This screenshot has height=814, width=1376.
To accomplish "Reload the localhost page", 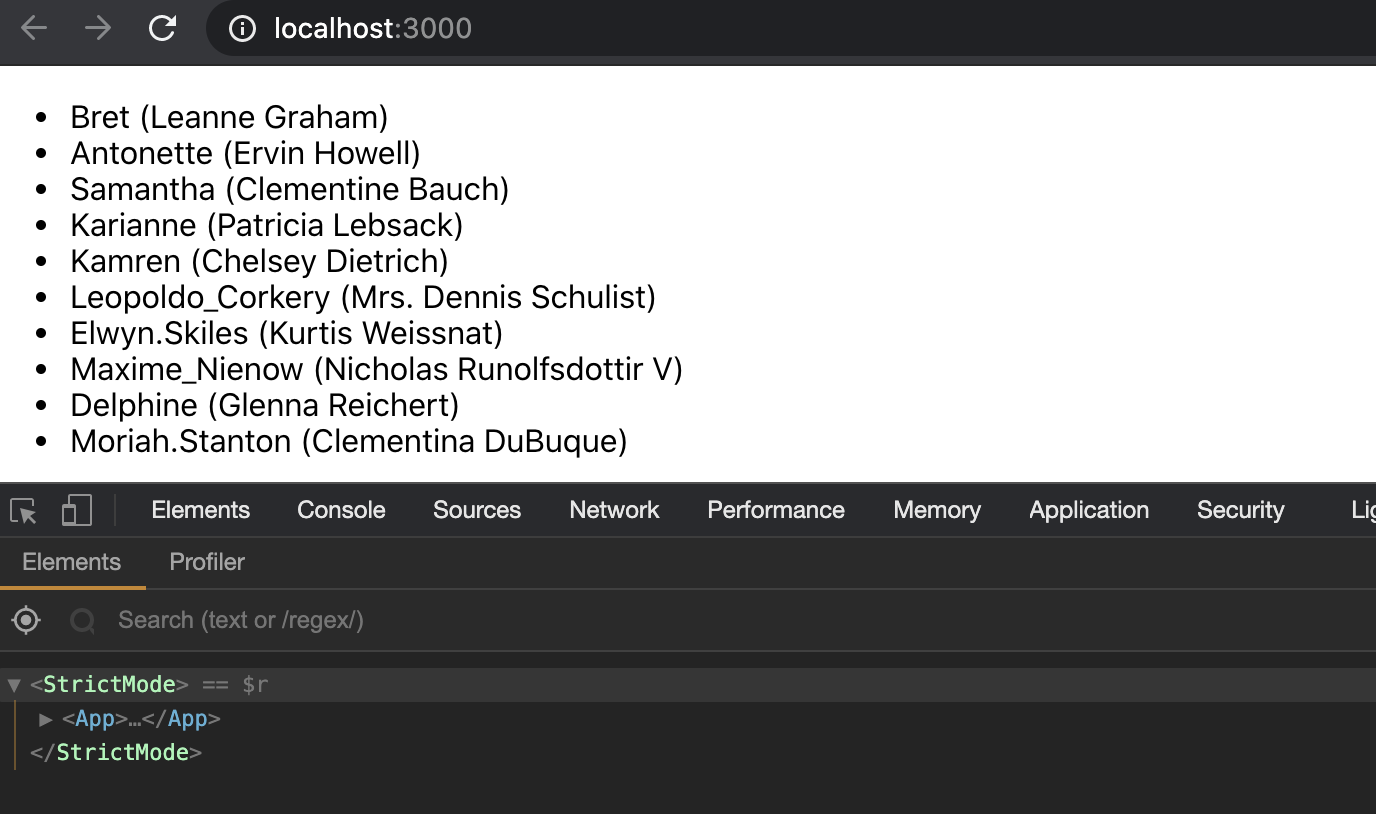I will pos(162,28).
